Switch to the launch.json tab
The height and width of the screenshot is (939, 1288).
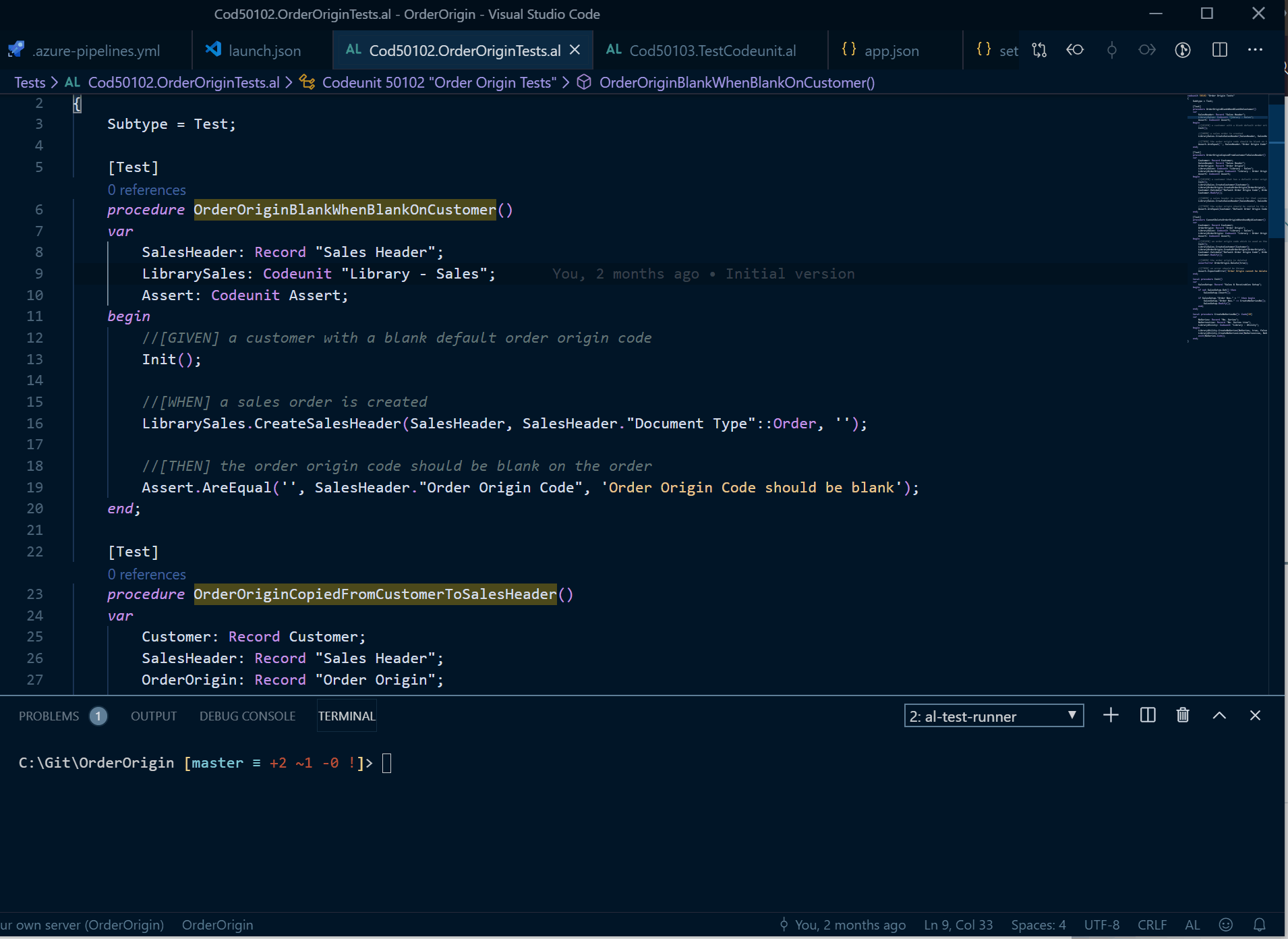point(254,51)
